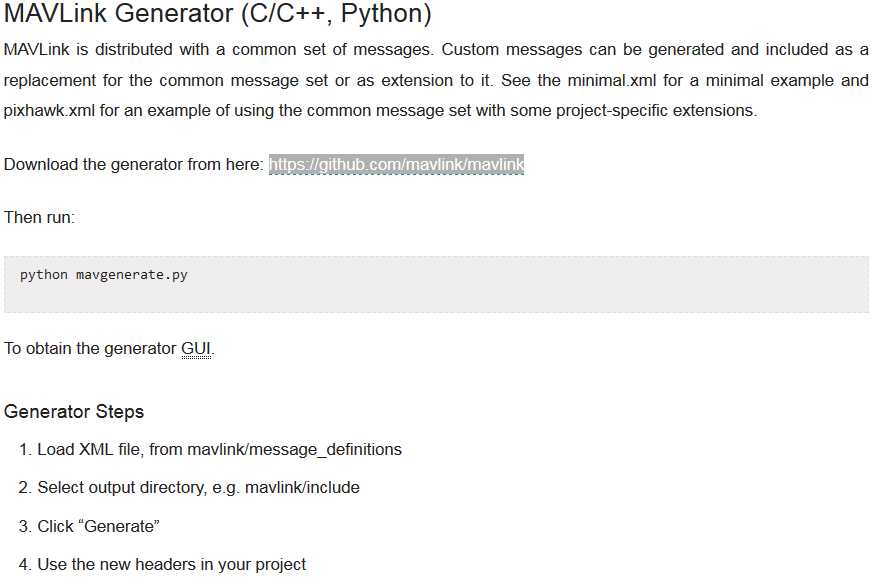Select step 4 'Use the new headers' item

[171, 564]
